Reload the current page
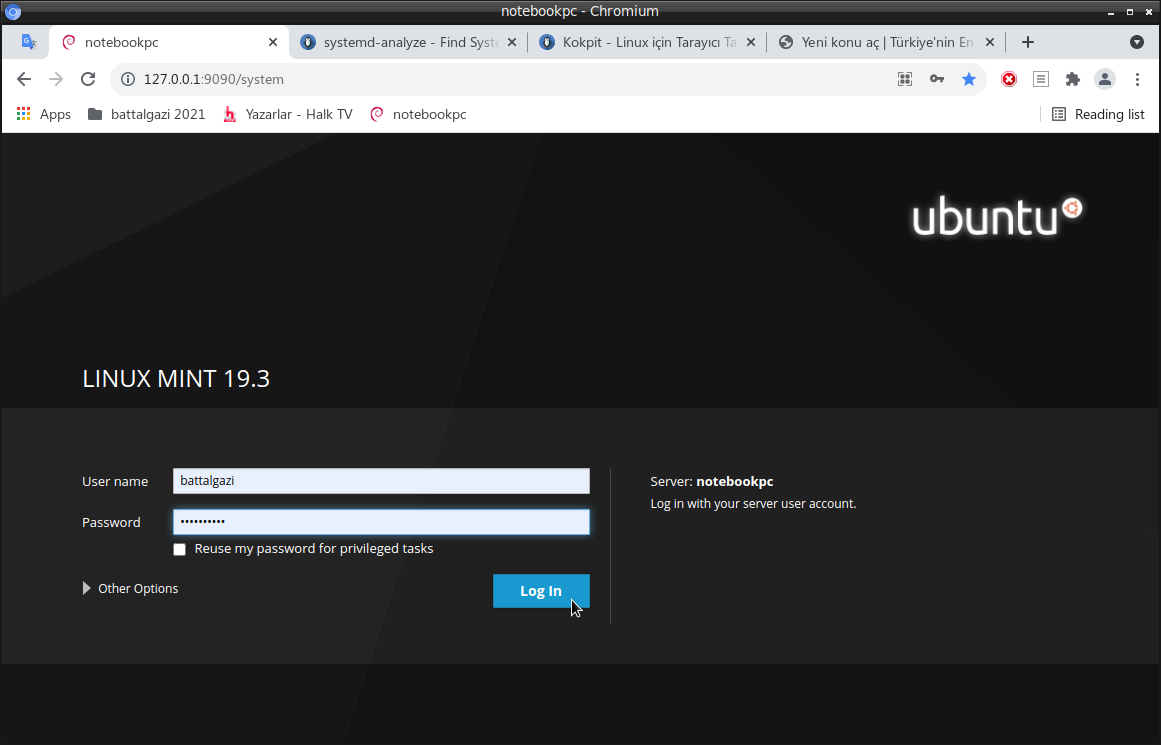Viewport: 1161px width, 745px height. point(88,79)
